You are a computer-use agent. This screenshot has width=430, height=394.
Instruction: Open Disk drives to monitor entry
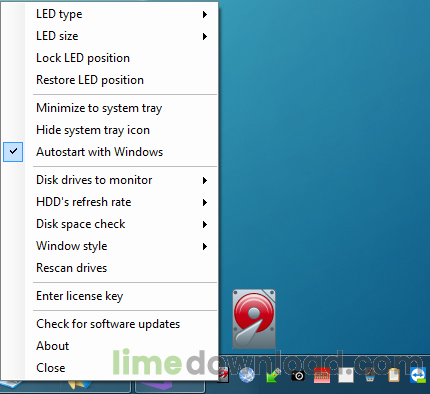[x=109, y=180]
